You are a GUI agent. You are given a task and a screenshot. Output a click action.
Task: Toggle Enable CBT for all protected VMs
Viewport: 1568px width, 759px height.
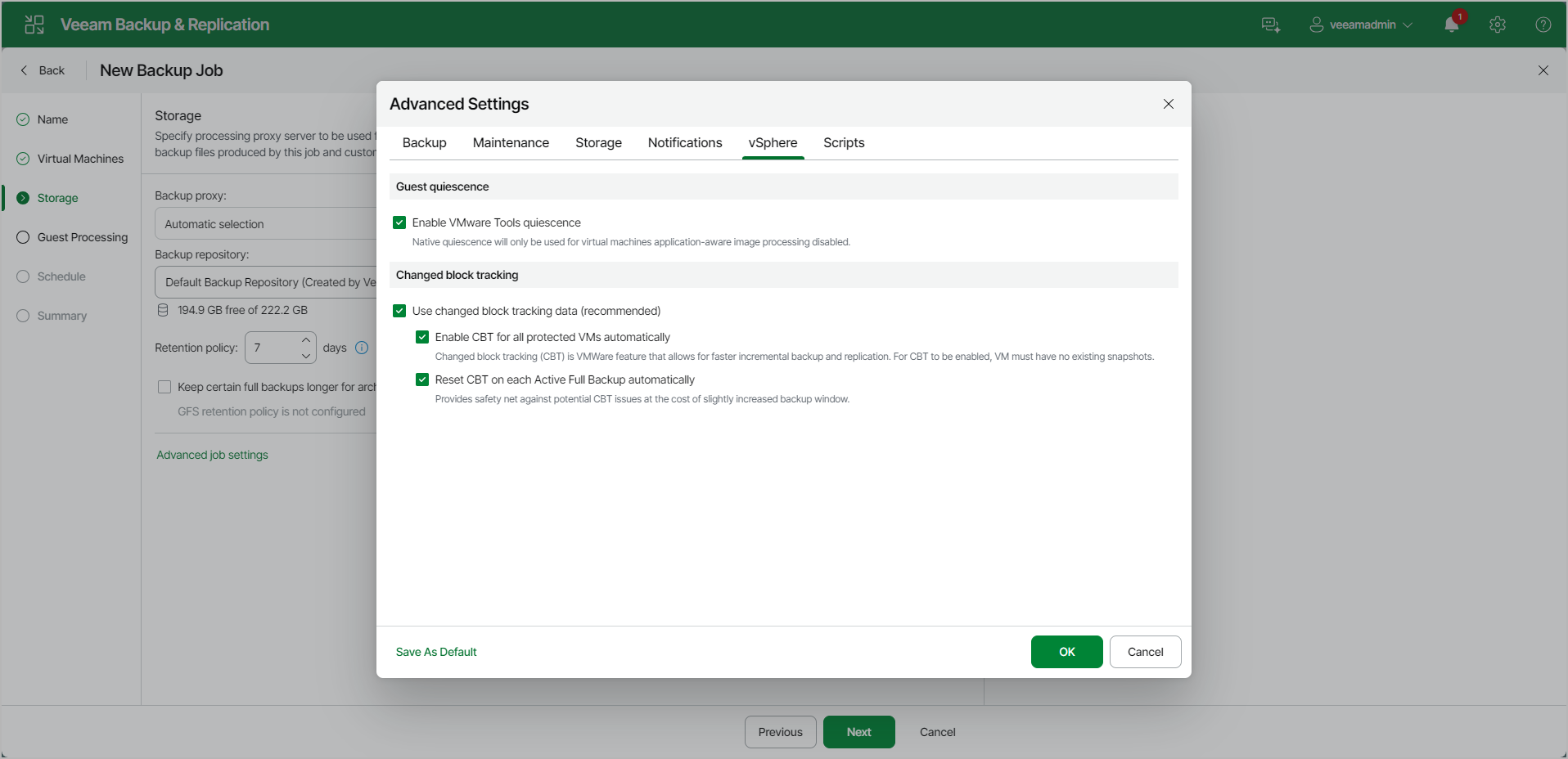click(x=422, y=337)
